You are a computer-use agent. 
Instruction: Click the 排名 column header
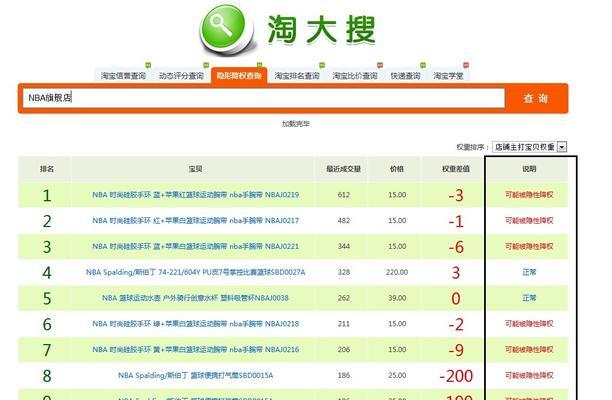47,169
